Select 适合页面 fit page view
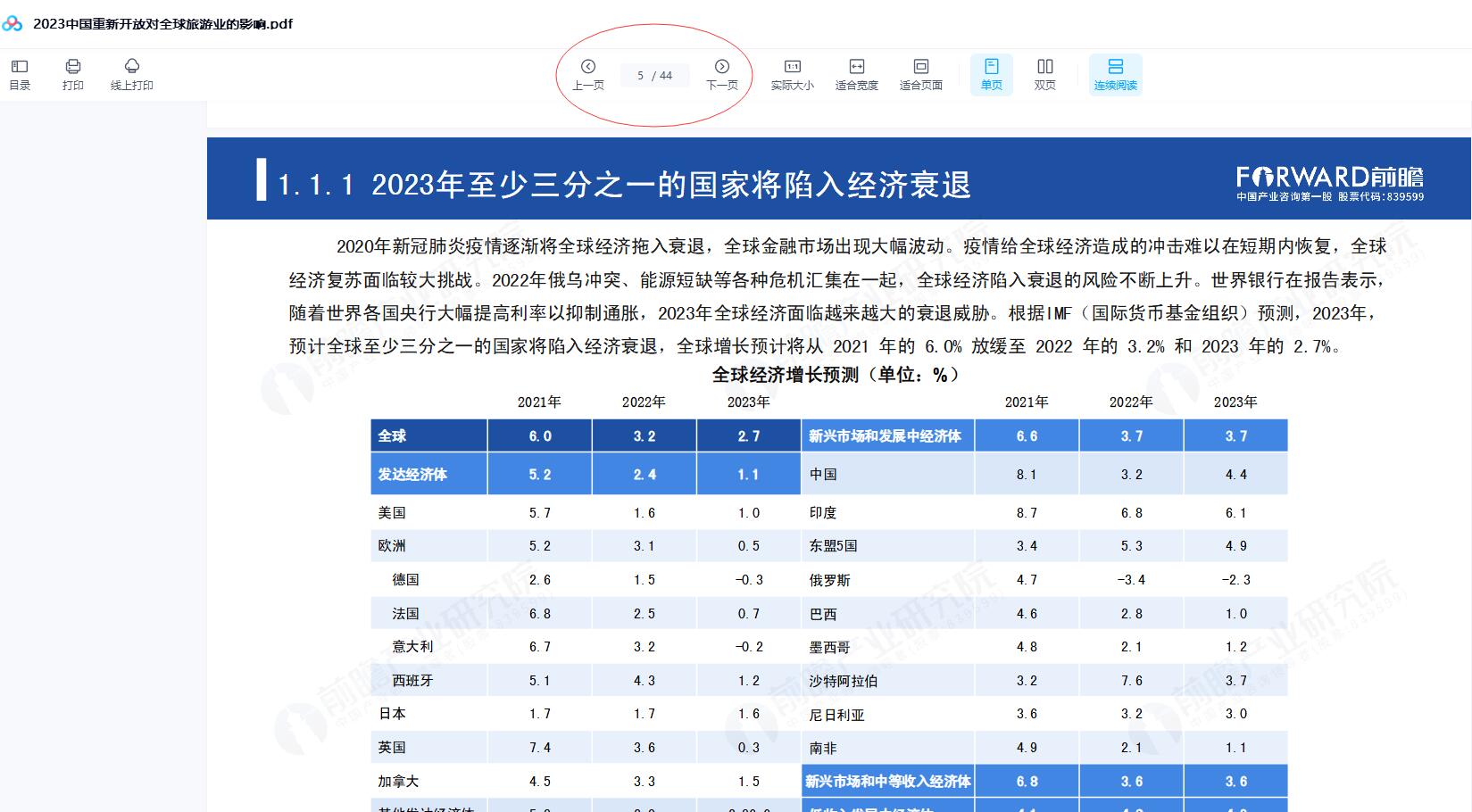 920,74
